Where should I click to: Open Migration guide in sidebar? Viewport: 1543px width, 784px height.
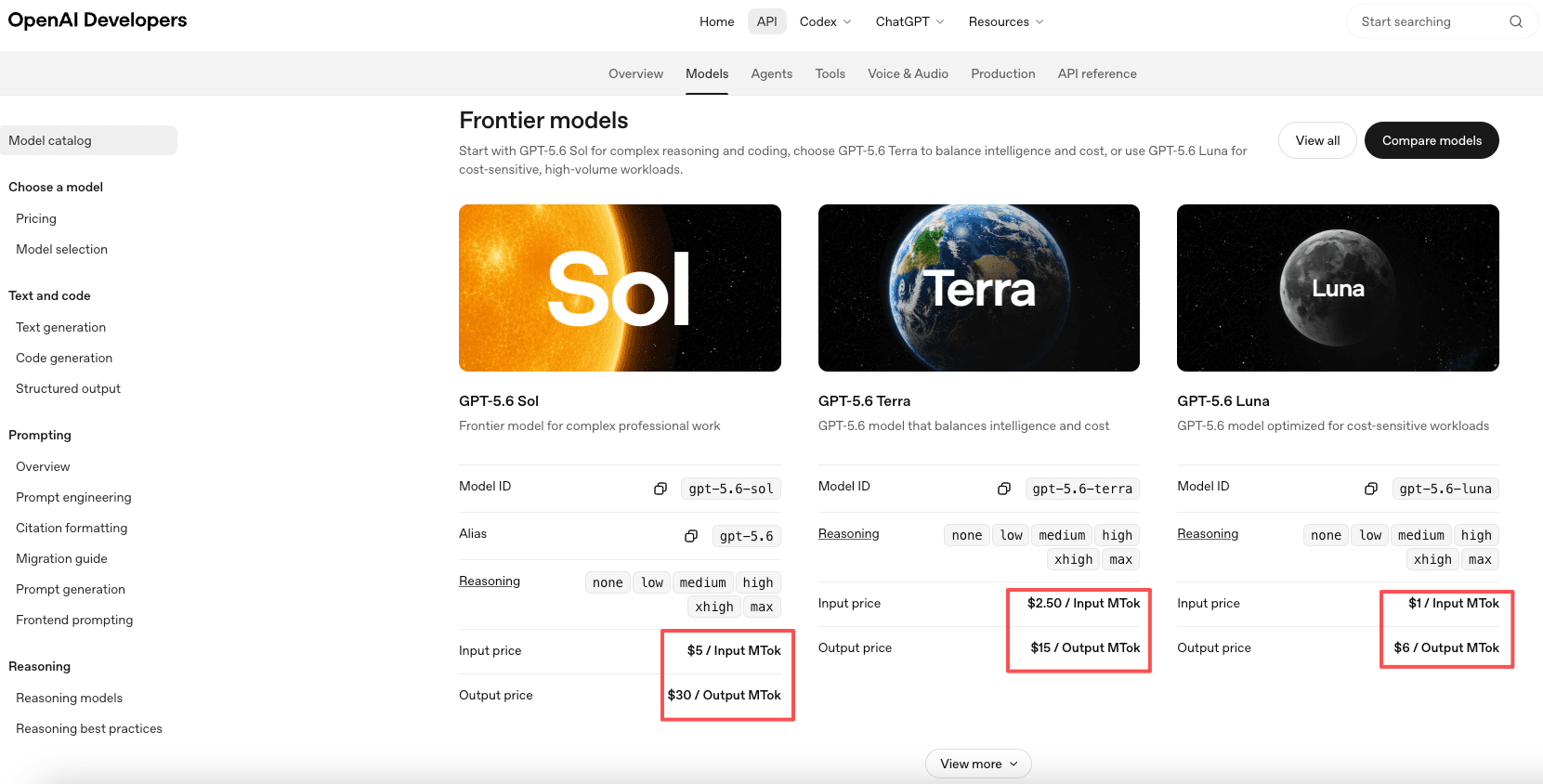[x=61, y=558]
